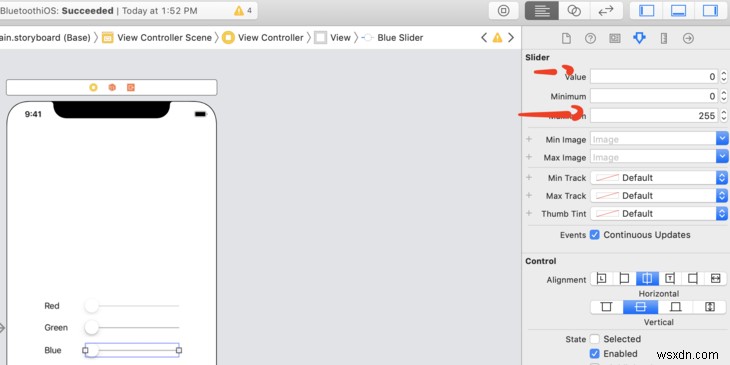Select the First Responder dock icon
The image size is (730, 365).
click(112, 88)
